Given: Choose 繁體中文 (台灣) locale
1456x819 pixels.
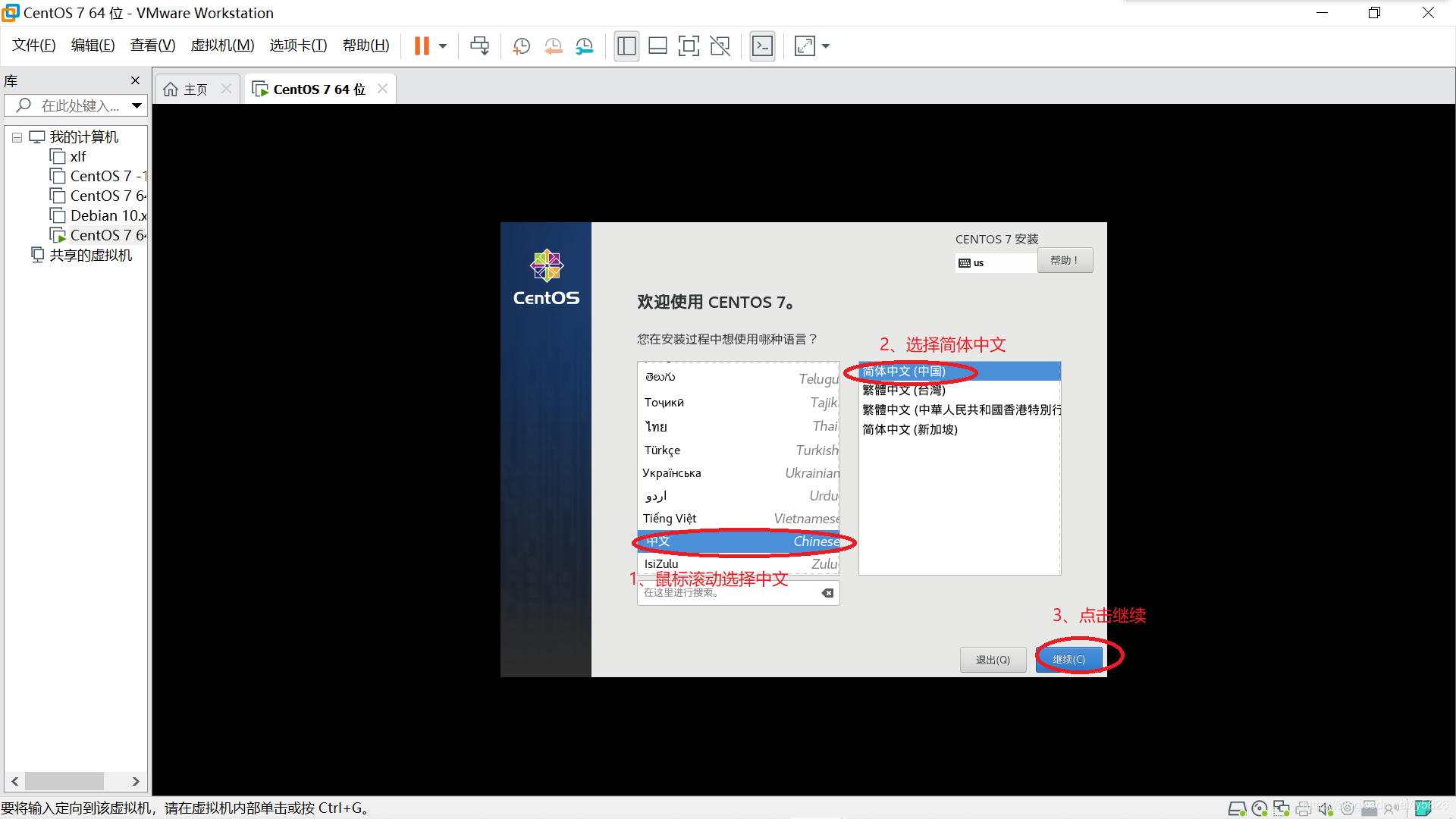Looking at the screenshot, I should (x=959, y=390).
